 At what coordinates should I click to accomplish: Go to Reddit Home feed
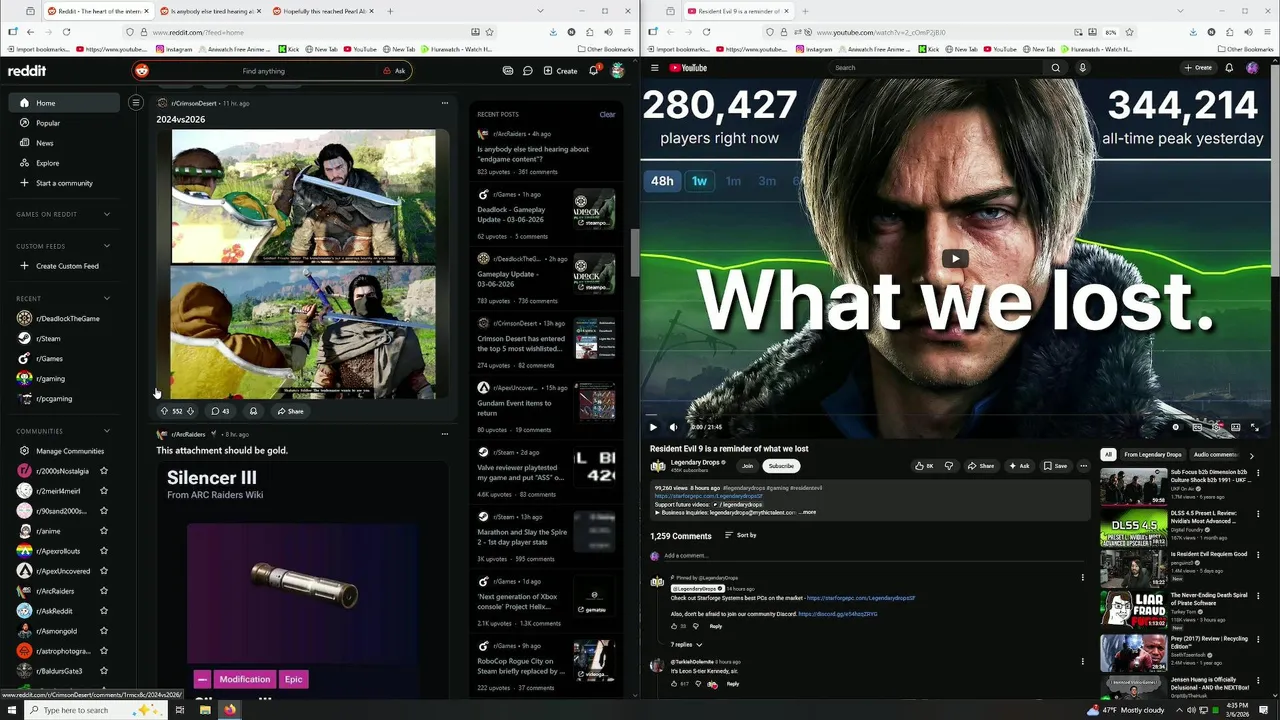pyautogui.click(x=64, y=103)
